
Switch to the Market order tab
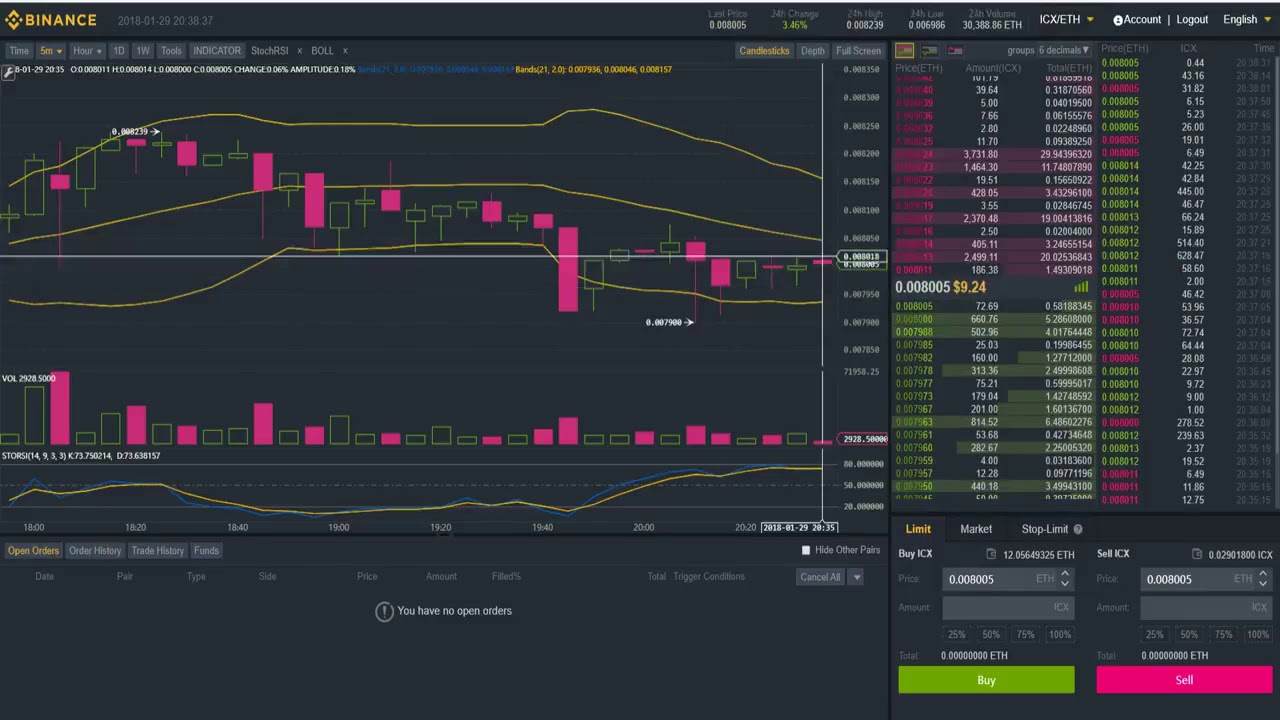click(x=976, y=529)
